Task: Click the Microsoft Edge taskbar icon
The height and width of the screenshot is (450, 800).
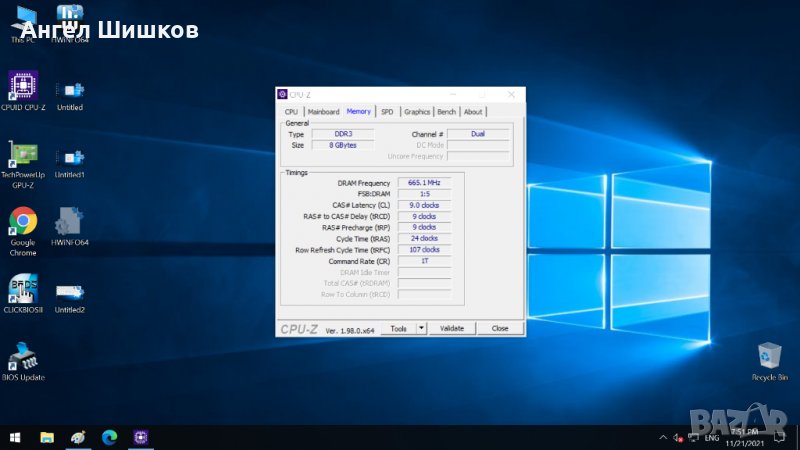Action: [x=109, y=437]
